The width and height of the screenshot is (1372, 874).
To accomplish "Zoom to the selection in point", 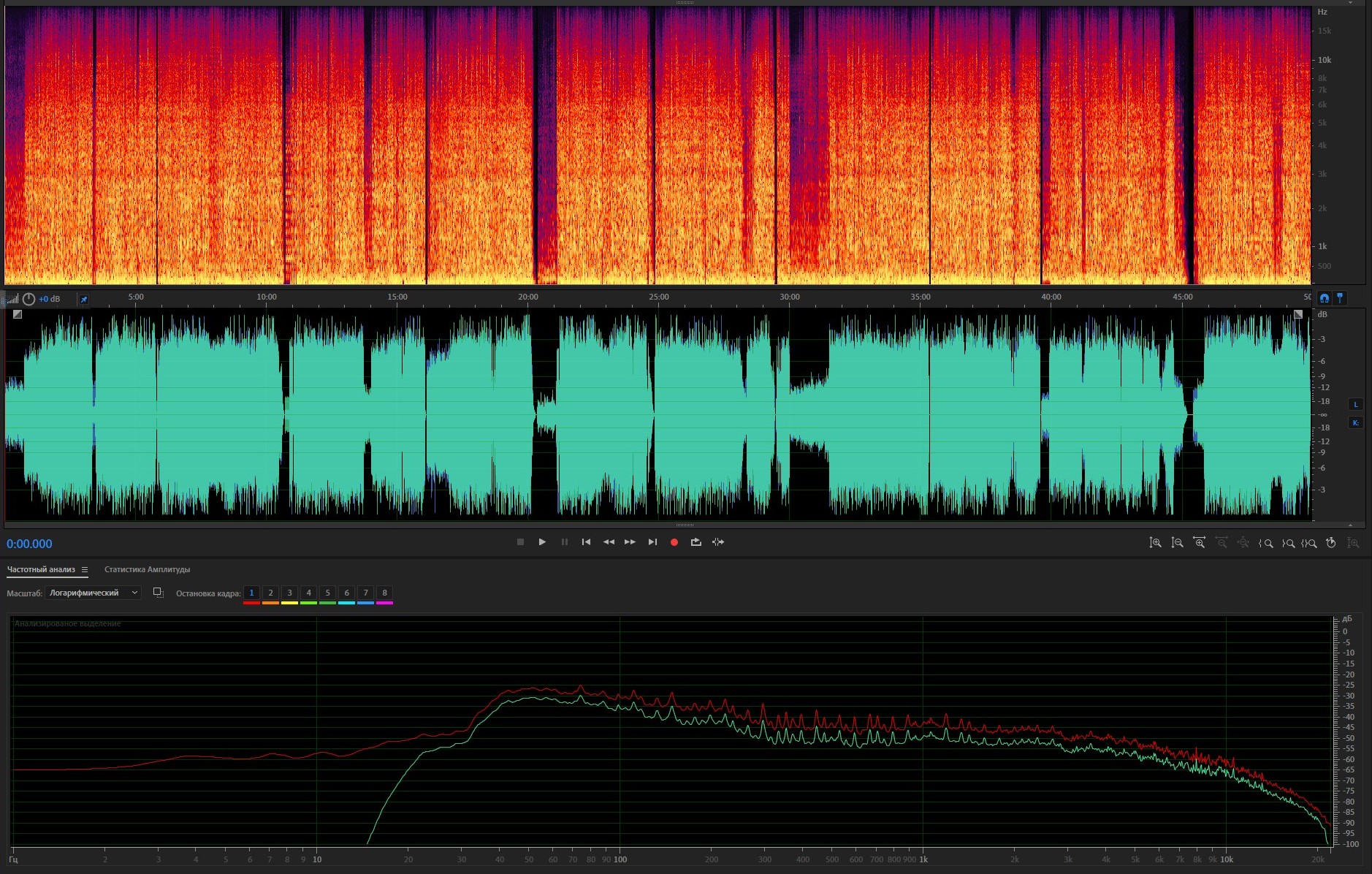I will (x=1266, y=543).
